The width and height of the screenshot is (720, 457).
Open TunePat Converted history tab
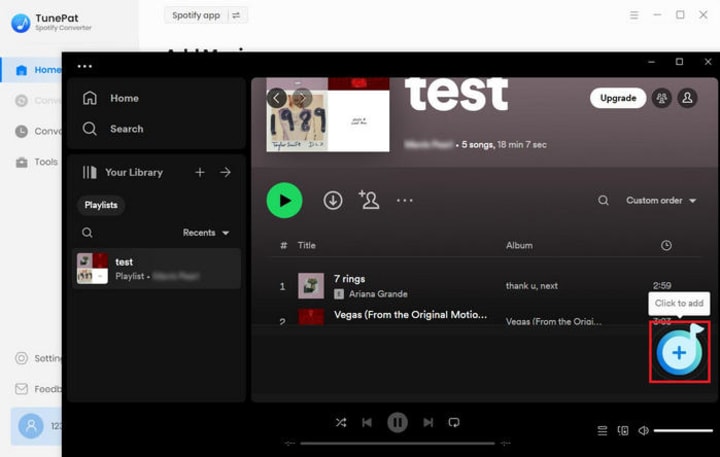38,131
